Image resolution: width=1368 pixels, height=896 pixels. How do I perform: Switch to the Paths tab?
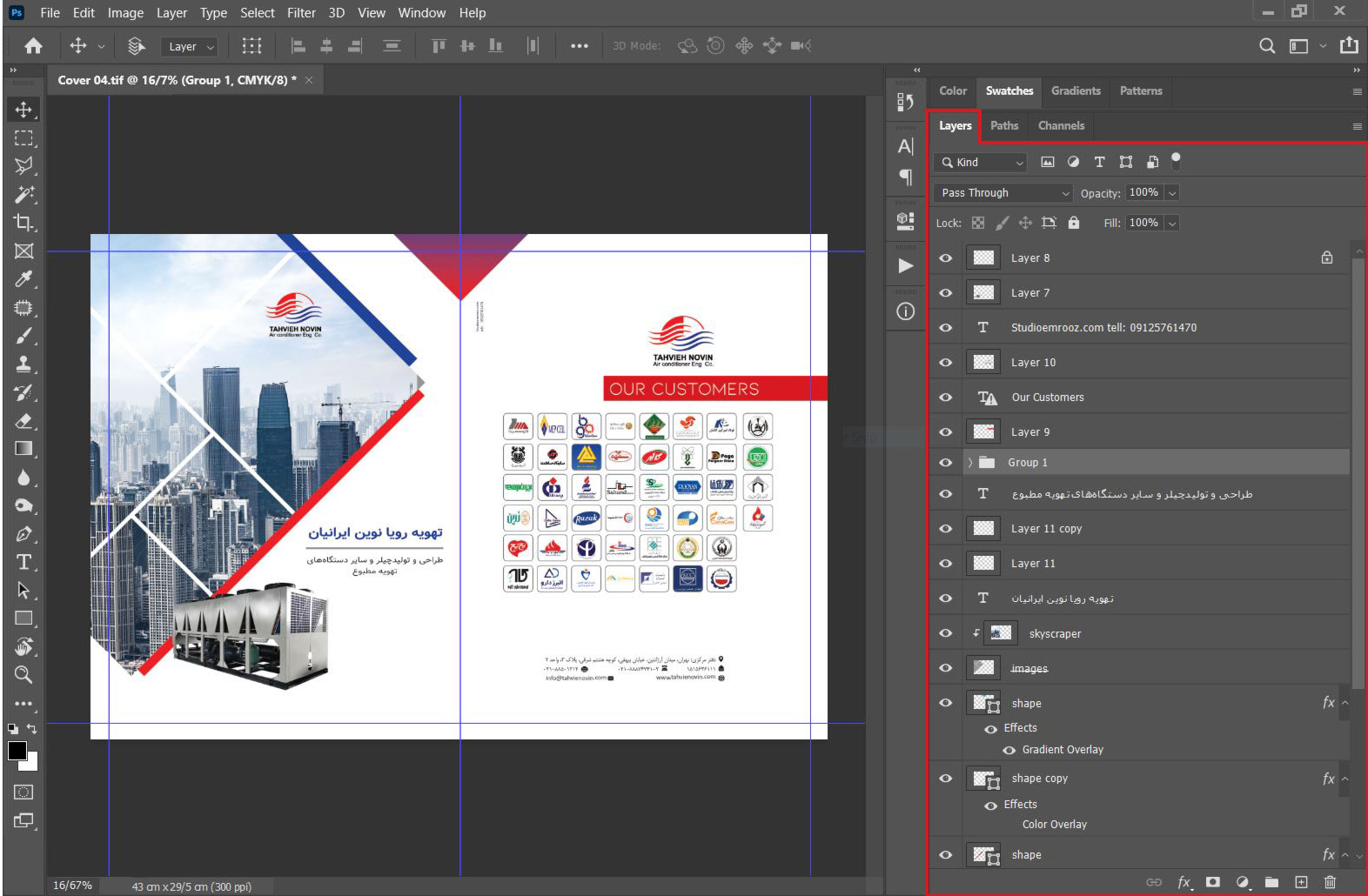(x=1004, y=125)
